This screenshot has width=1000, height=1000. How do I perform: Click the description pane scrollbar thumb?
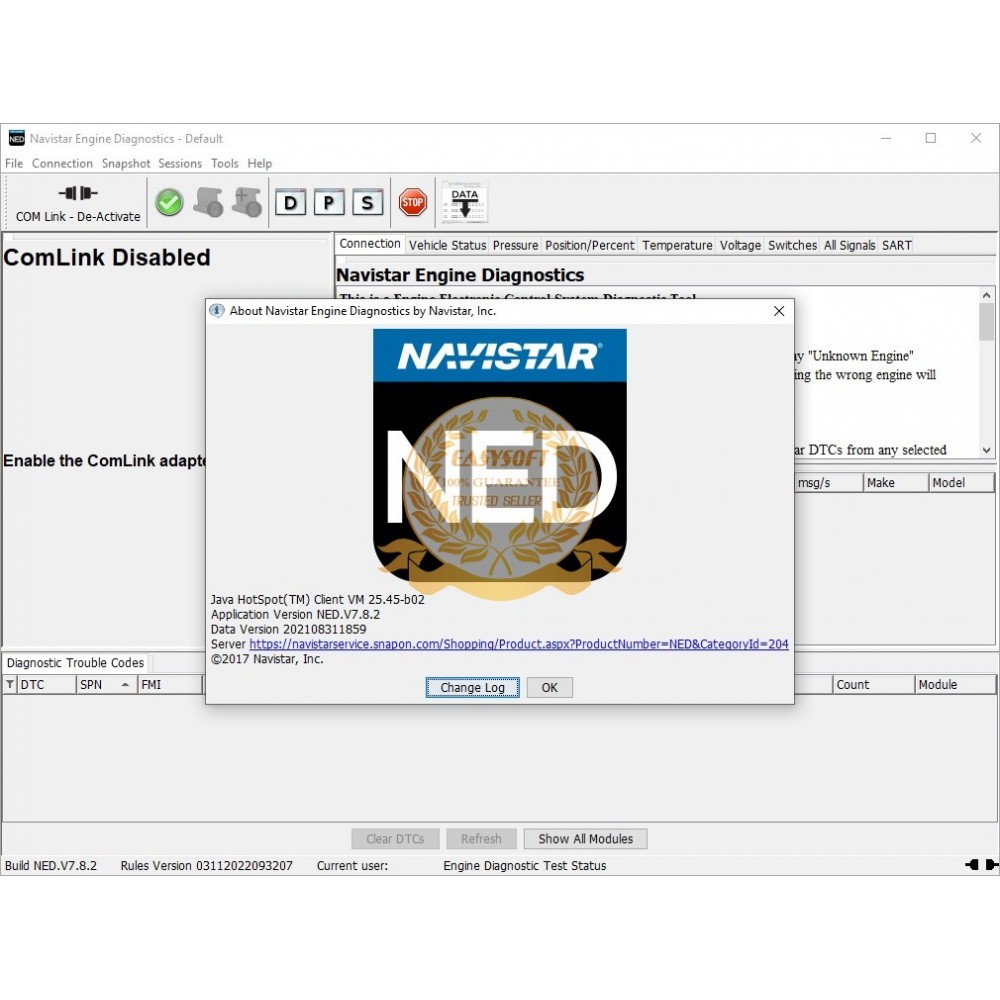(987, 322)
